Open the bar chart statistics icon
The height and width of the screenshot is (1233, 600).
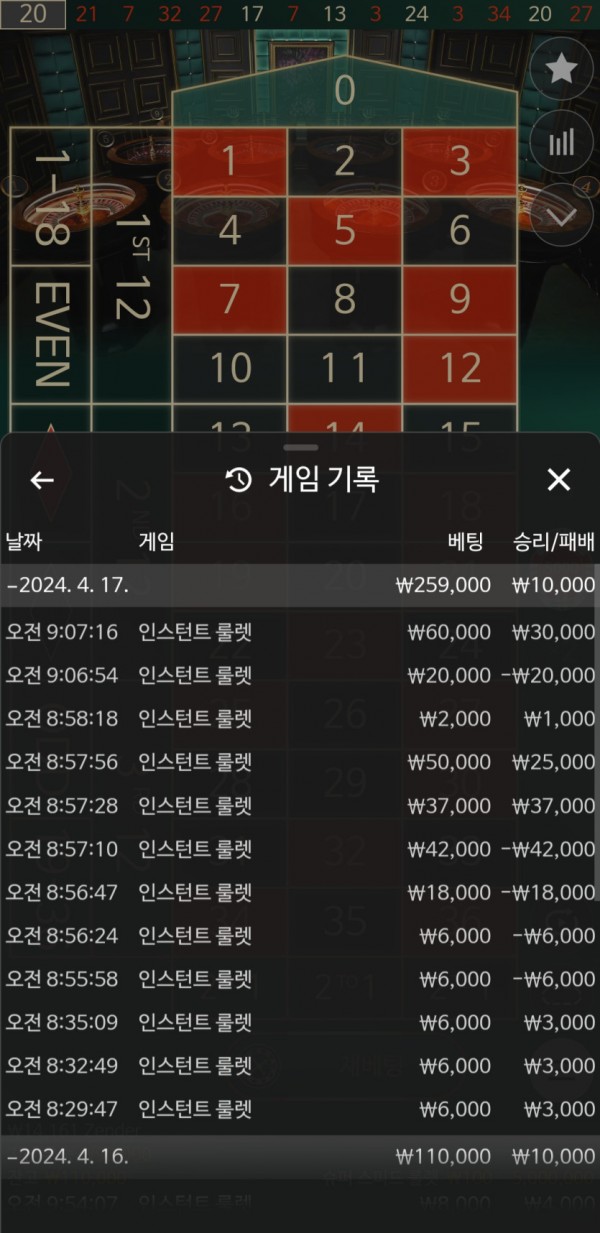tap(562, 142)
